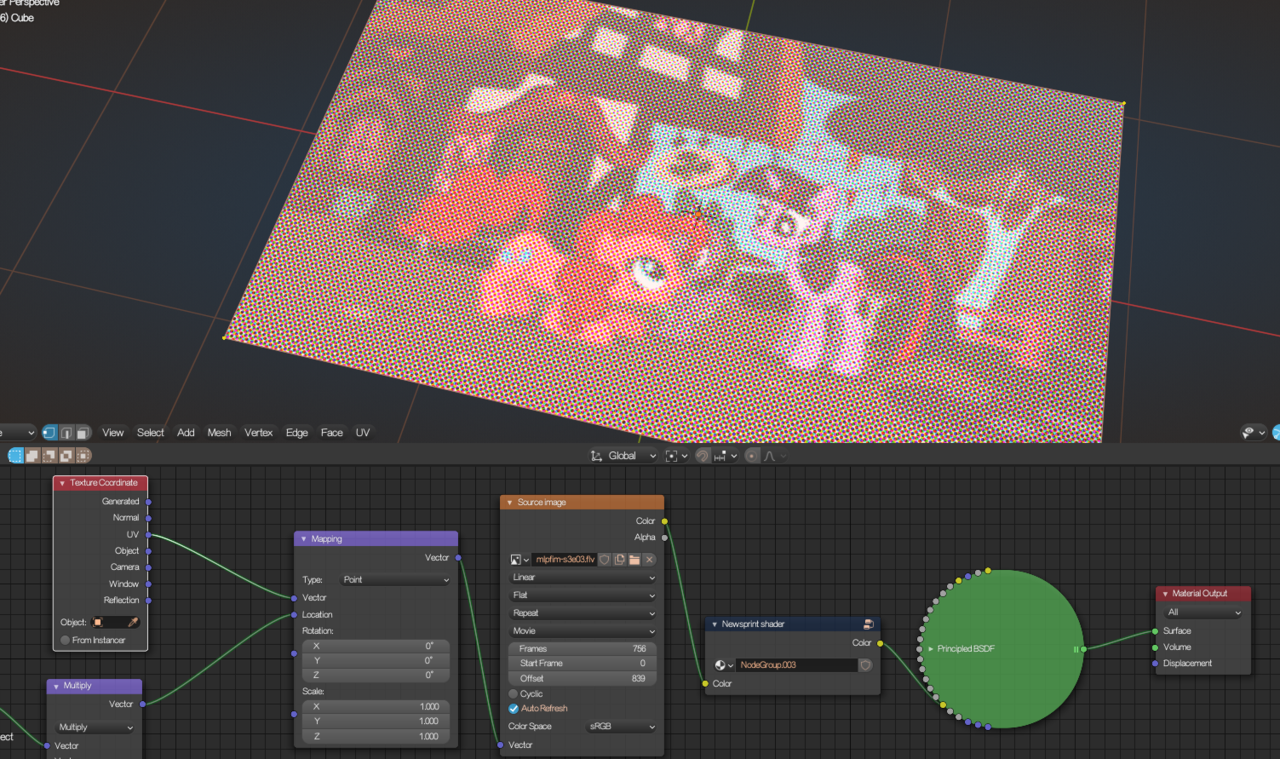Browse node group icon in Newsprint shader

(x=724, y=665)
